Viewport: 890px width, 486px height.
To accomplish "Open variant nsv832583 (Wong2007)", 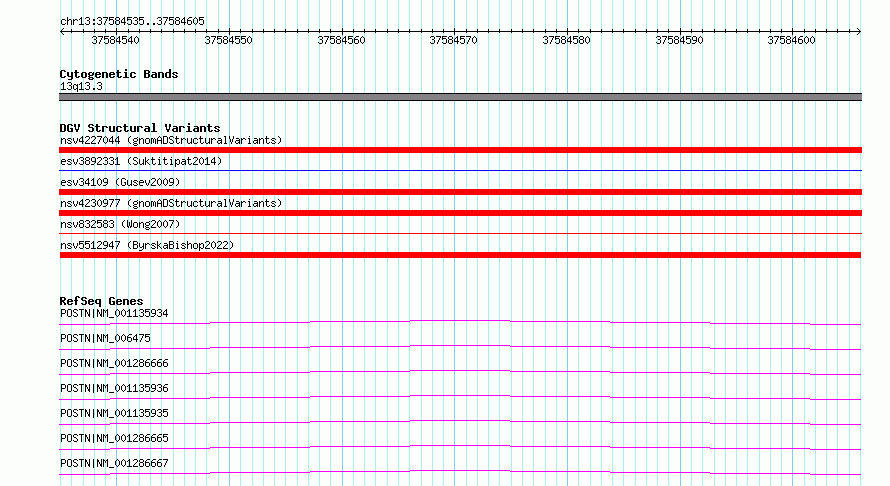I will pyautogui.click(x=120, y=224).
